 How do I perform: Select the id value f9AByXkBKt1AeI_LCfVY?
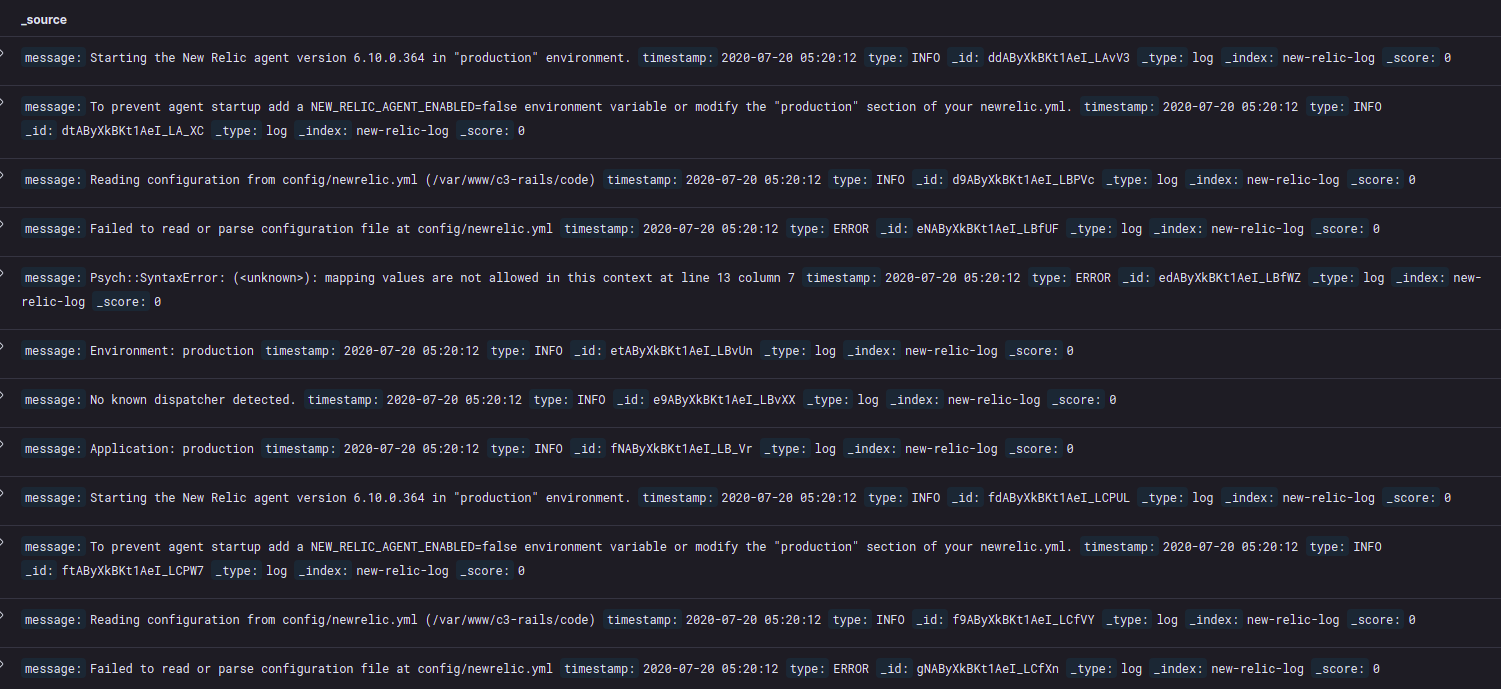[x=1023, y=620]
